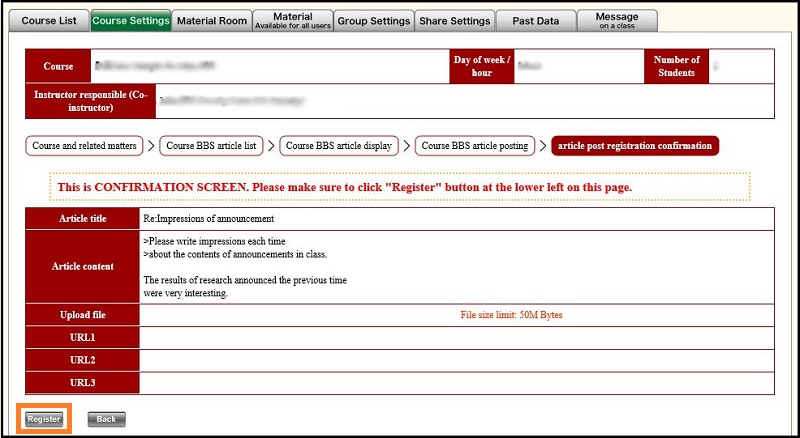Select the URL1 field row
The width and height of the screenshot is (800, 438).
click(456, 338)
